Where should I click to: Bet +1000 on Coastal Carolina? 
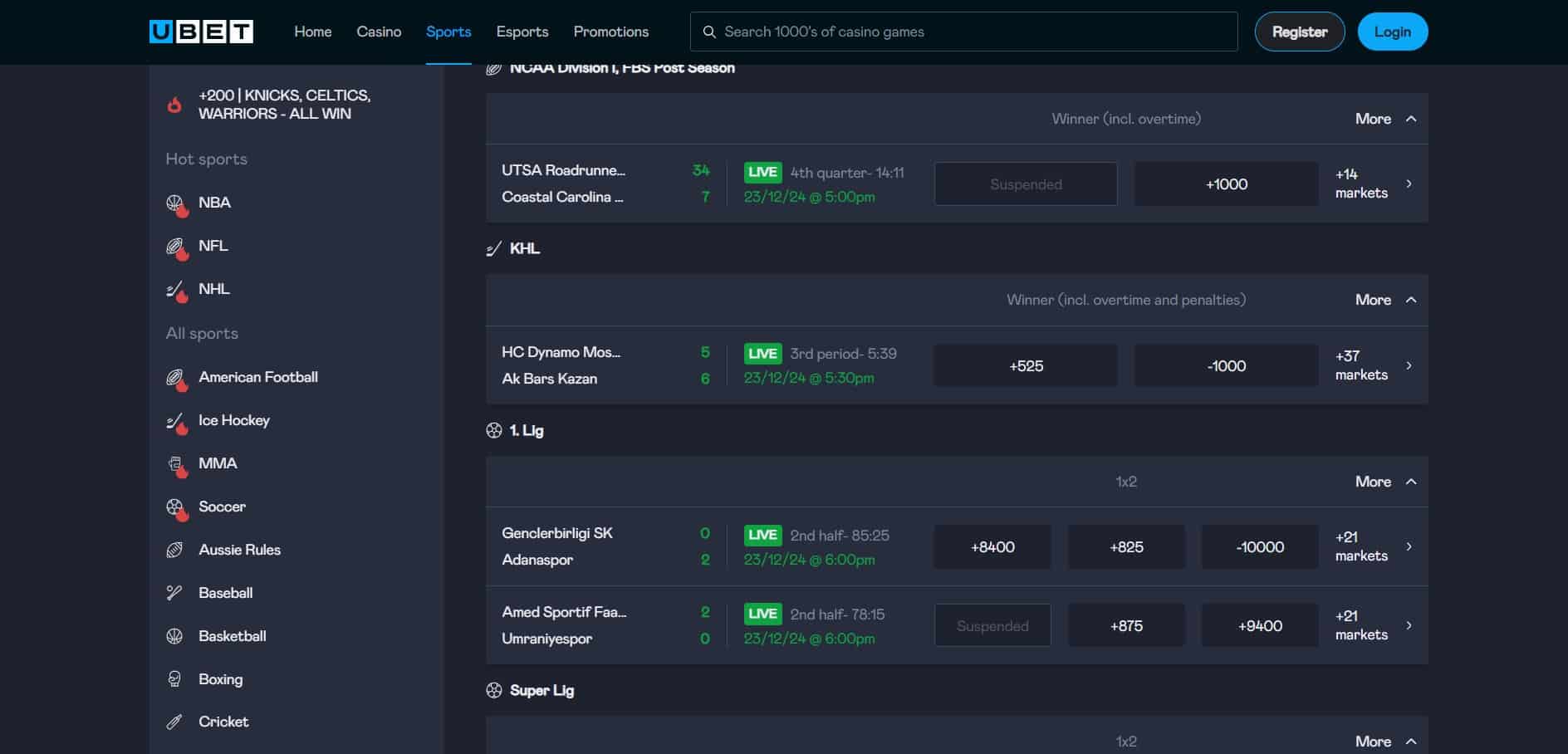(1227, 184)
